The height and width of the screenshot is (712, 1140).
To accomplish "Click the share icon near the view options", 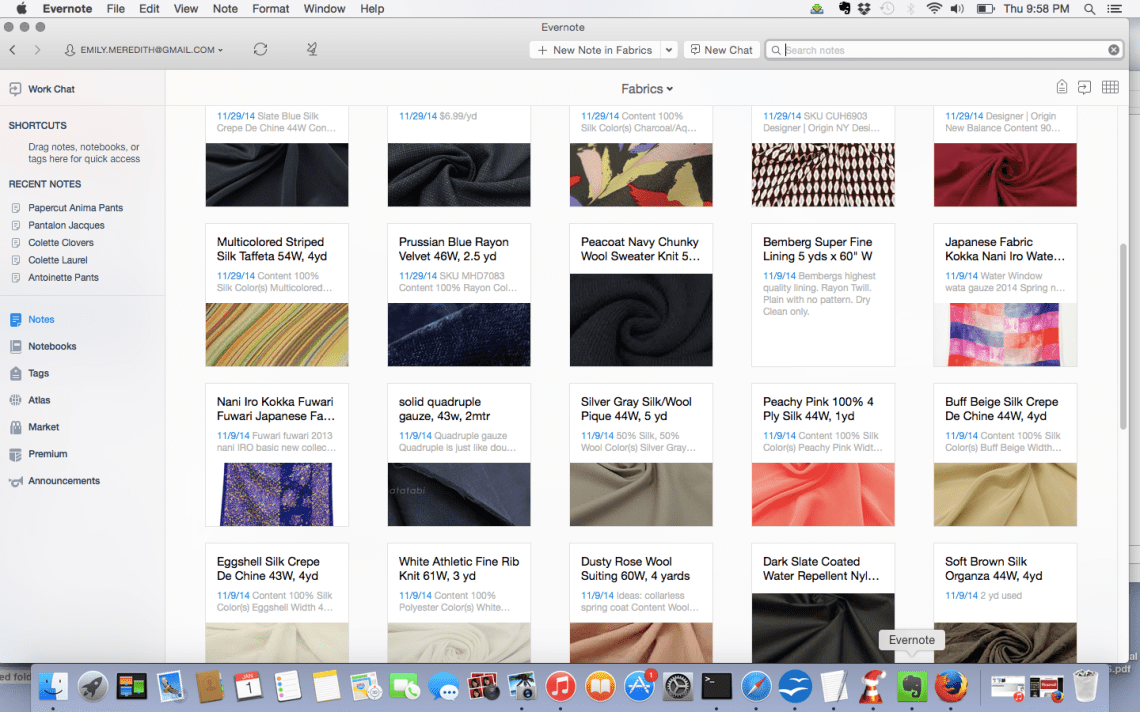I will (1084, 87).
